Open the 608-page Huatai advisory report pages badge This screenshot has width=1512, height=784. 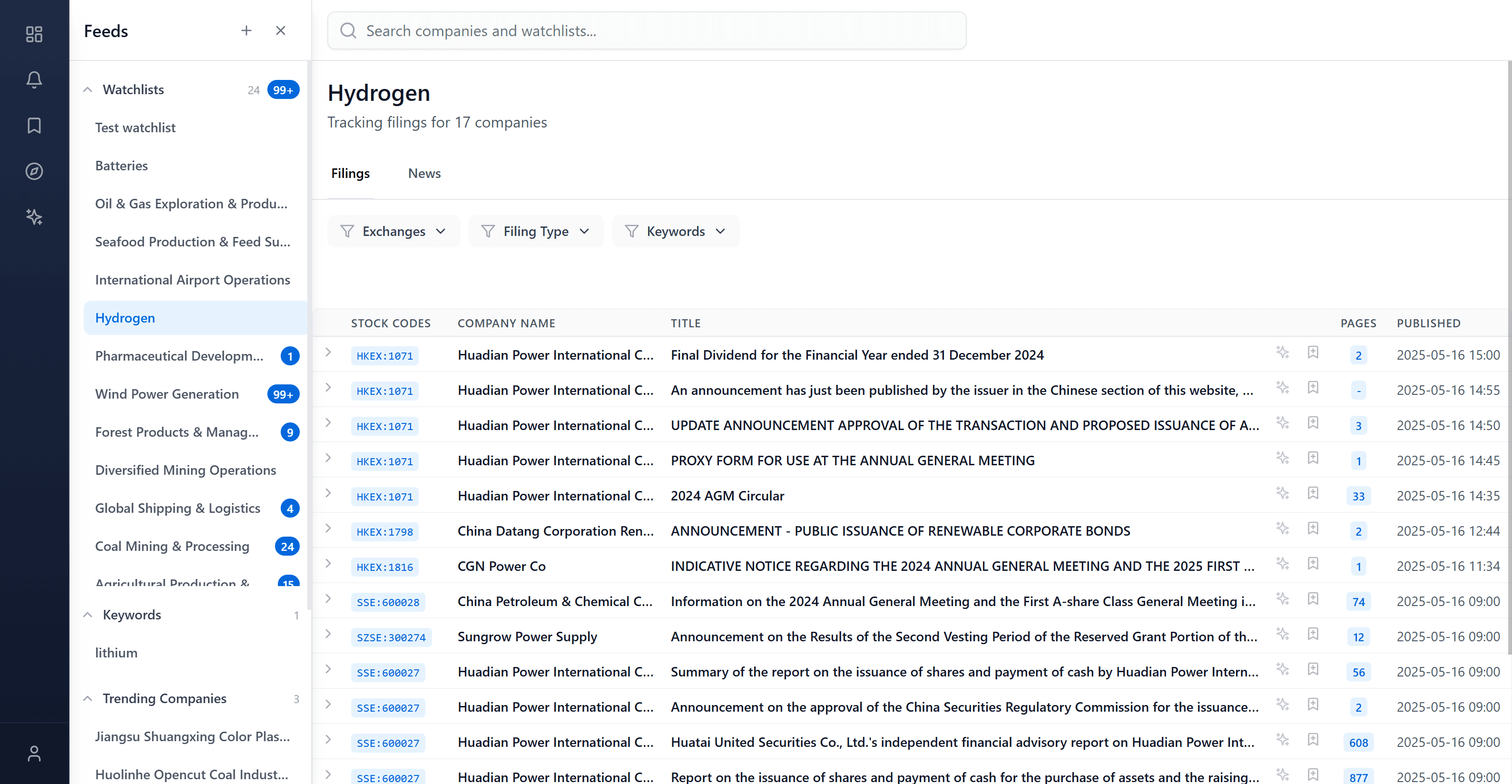click(1358, 742)
